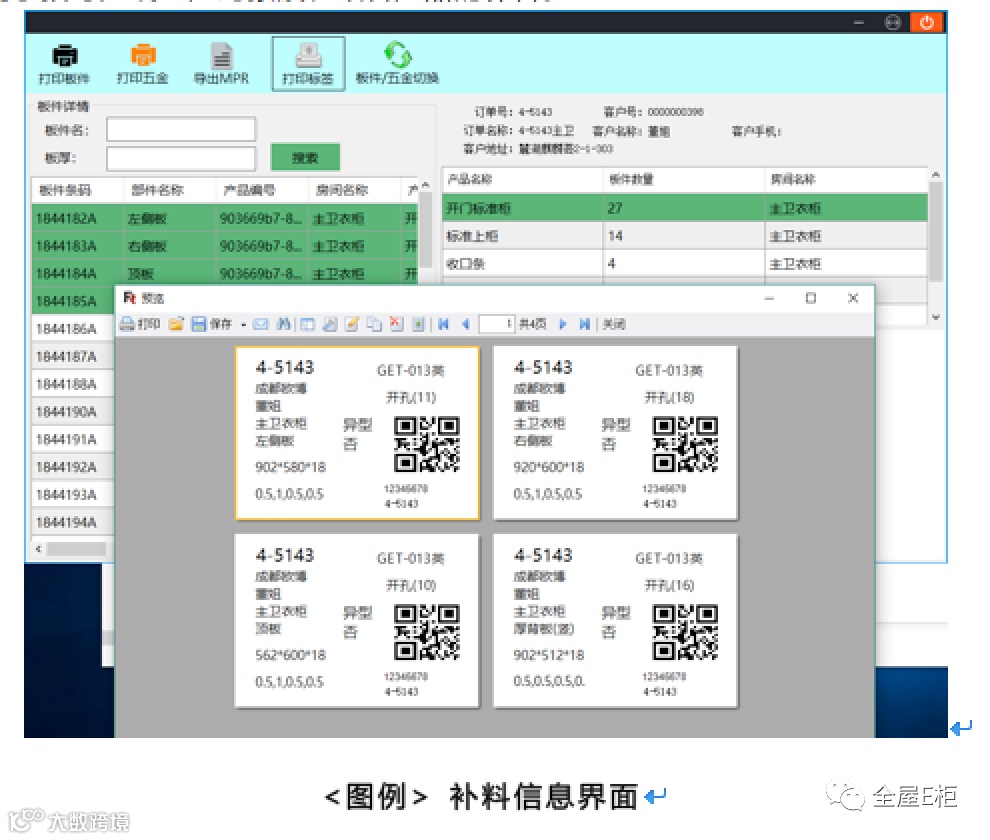Image resolution: width=990 pixels, height=840 pixels.
Task: Select barcode row 1844188A
Action: [x=73, y=384]
